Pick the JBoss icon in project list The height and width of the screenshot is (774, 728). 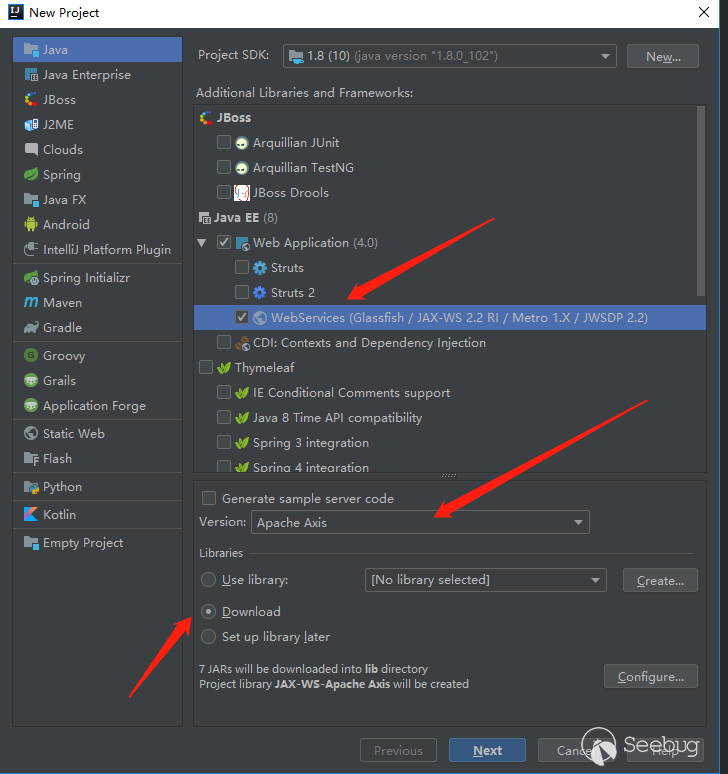31,99
